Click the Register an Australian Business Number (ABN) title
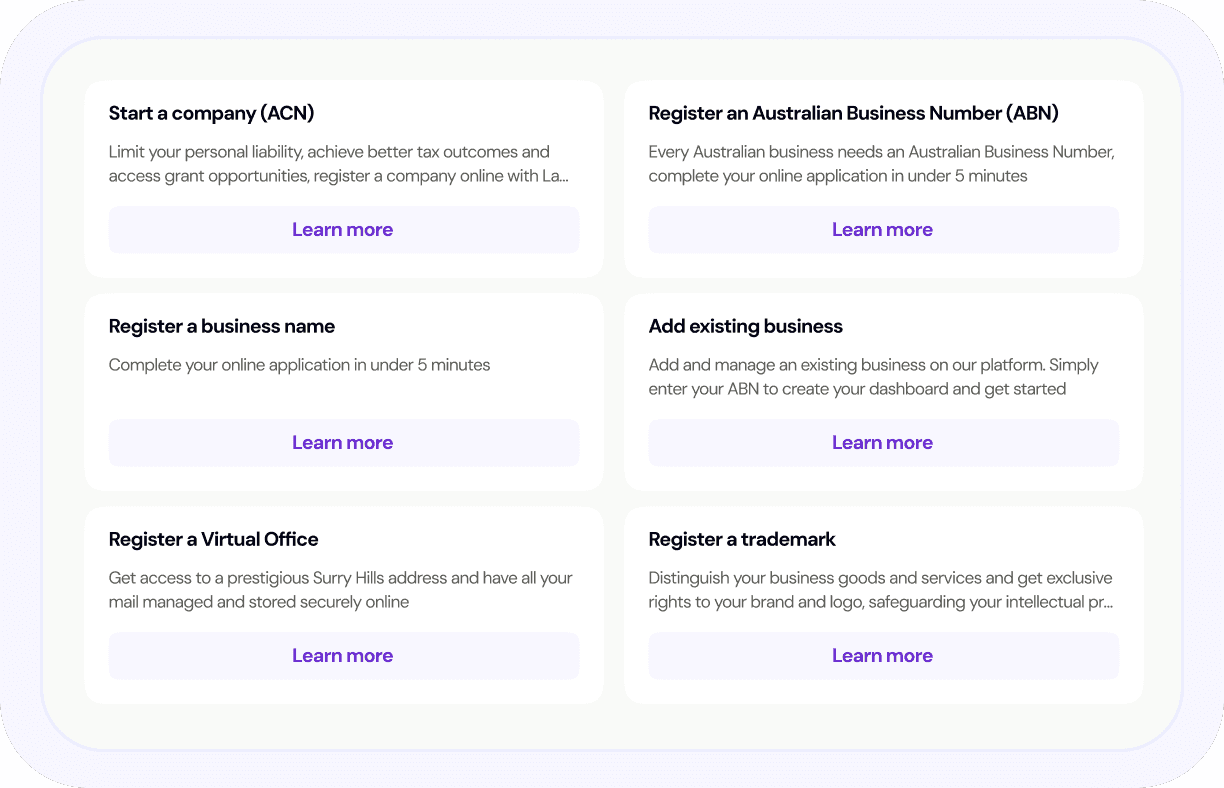Viewport: 1224px width, 788px height. [x=853, y=114]
